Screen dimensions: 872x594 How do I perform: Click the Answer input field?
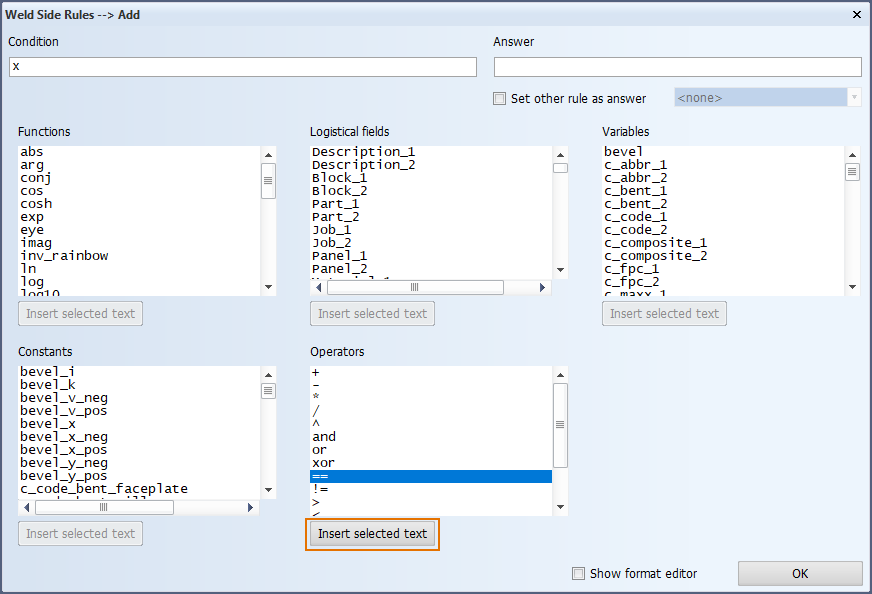click(x=677, y=67)
